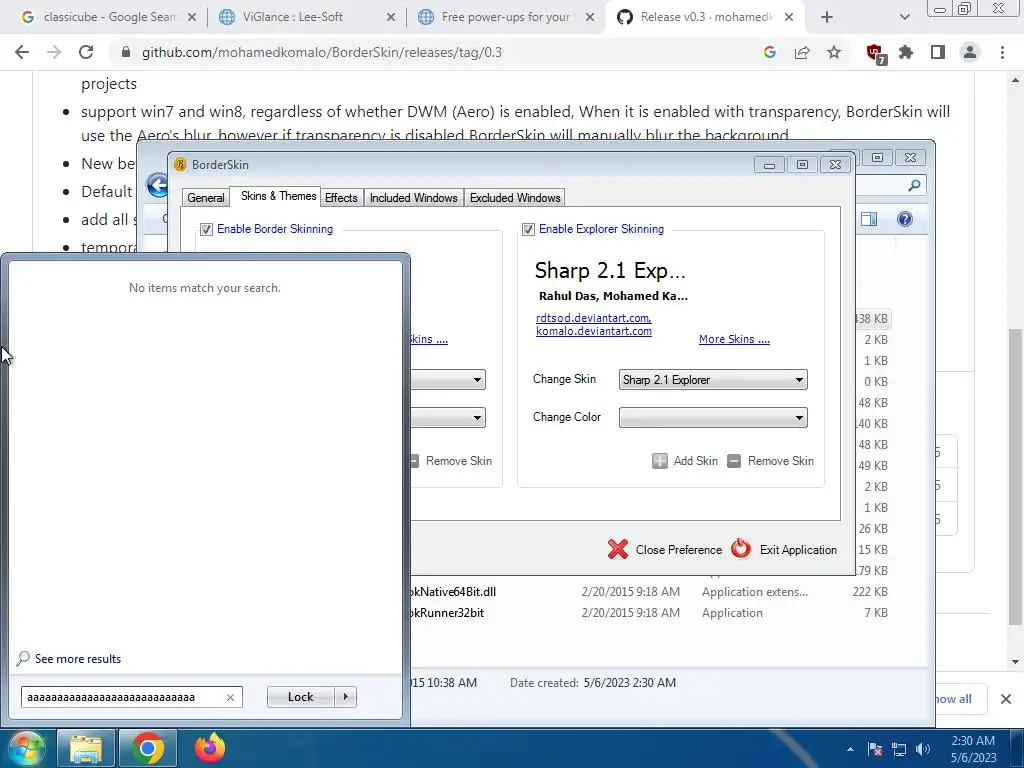The width and height of the screenshot is (1024, 768).
Task: Reload the GitHub page
Action: click(x=86, y=52)
